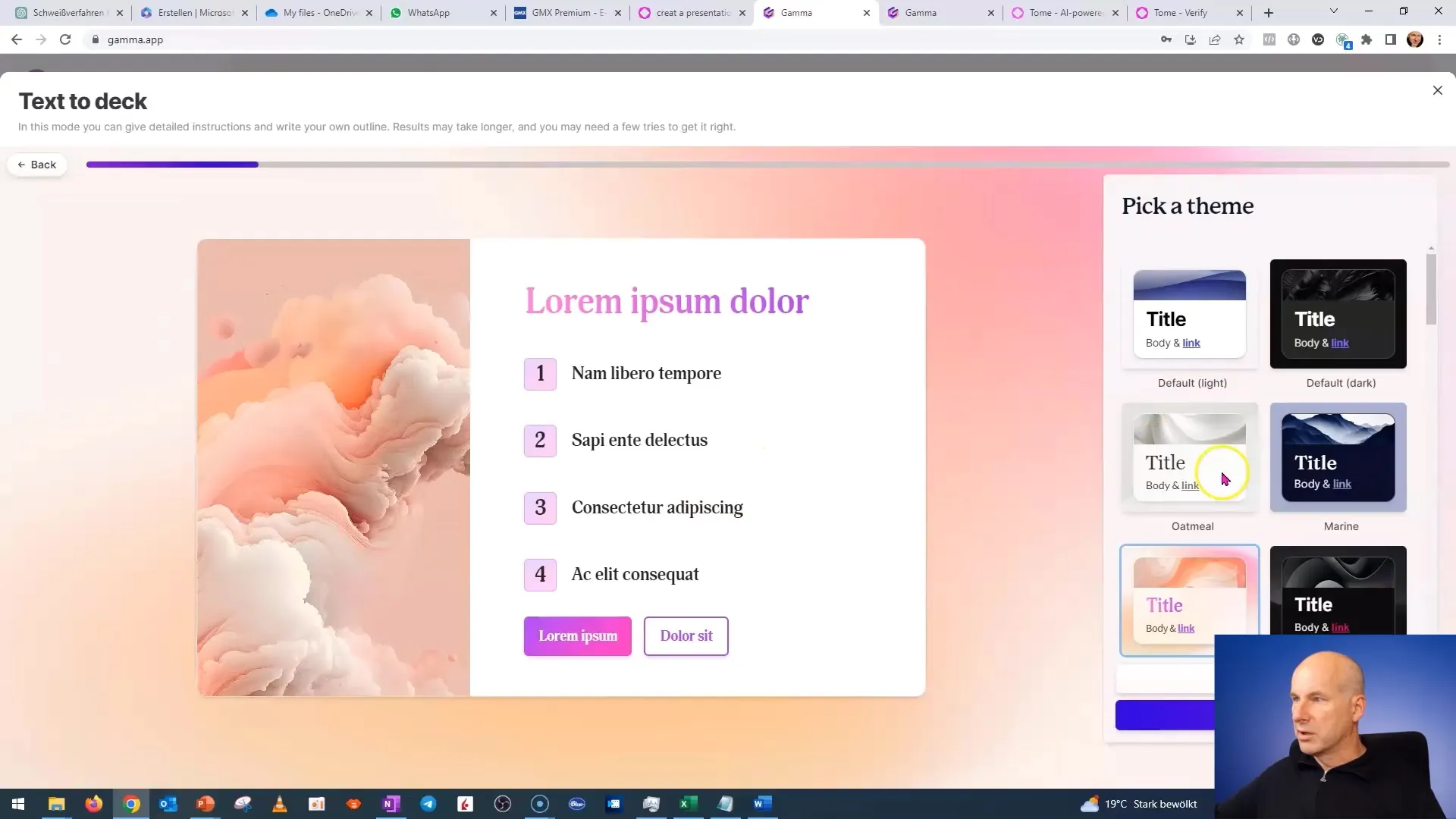Image resolution: width=1456 pixels, height=819 pixels.
Task: Click the 'Dolor sit' secondary button
Action: click(x=686, y=636)
